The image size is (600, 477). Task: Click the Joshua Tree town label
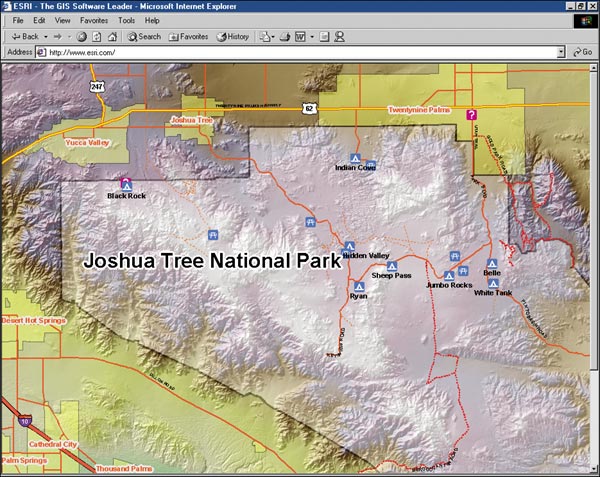[192, 120]
